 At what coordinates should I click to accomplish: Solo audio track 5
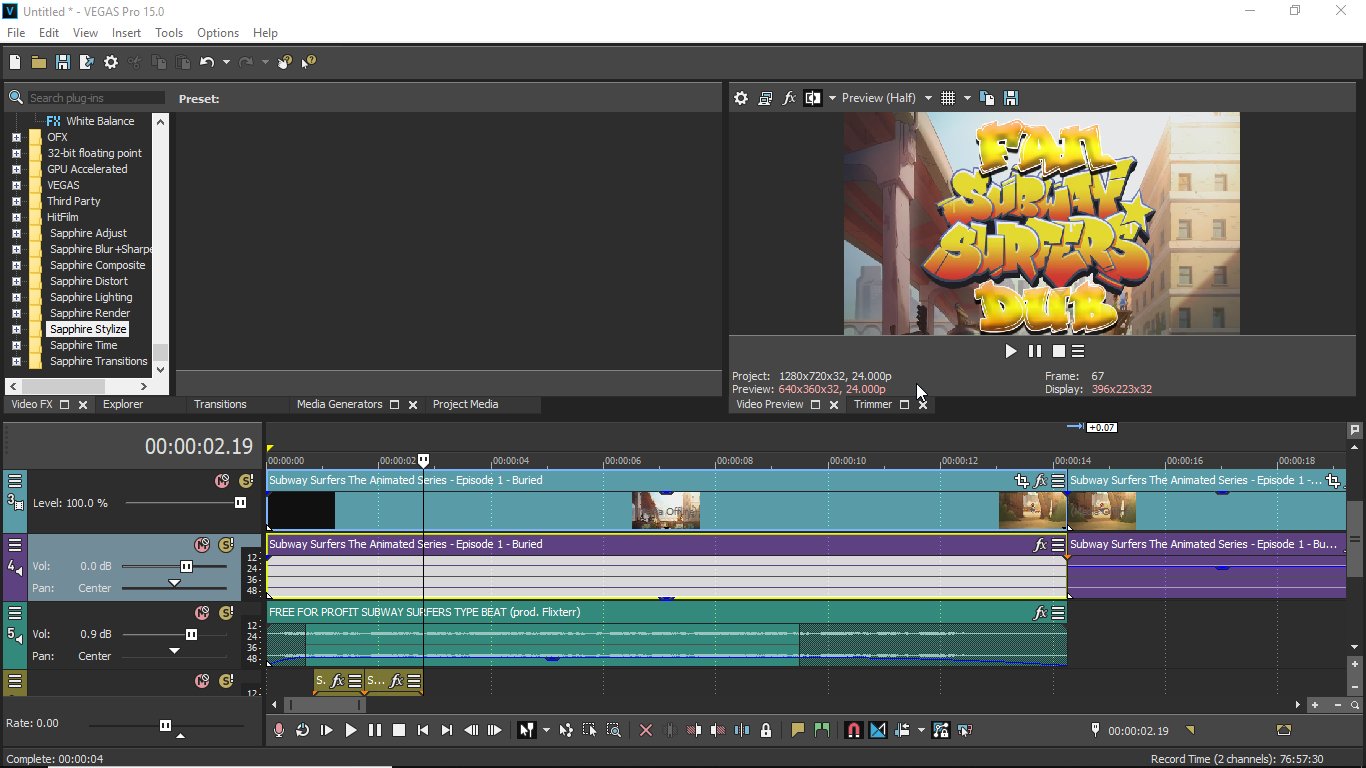coord(226,613)
